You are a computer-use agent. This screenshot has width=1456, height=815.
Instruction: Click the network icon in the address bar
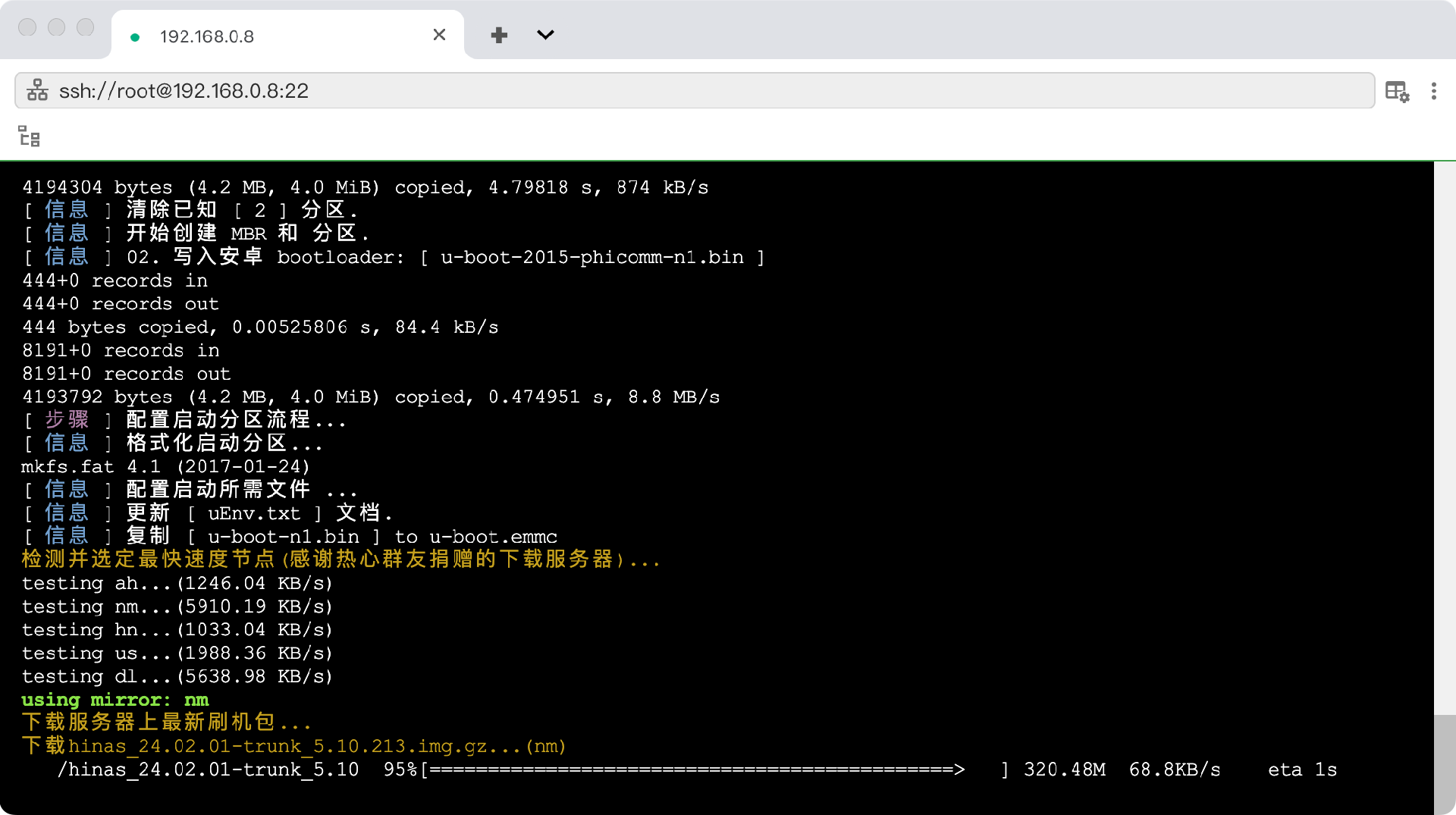(37, 91)
